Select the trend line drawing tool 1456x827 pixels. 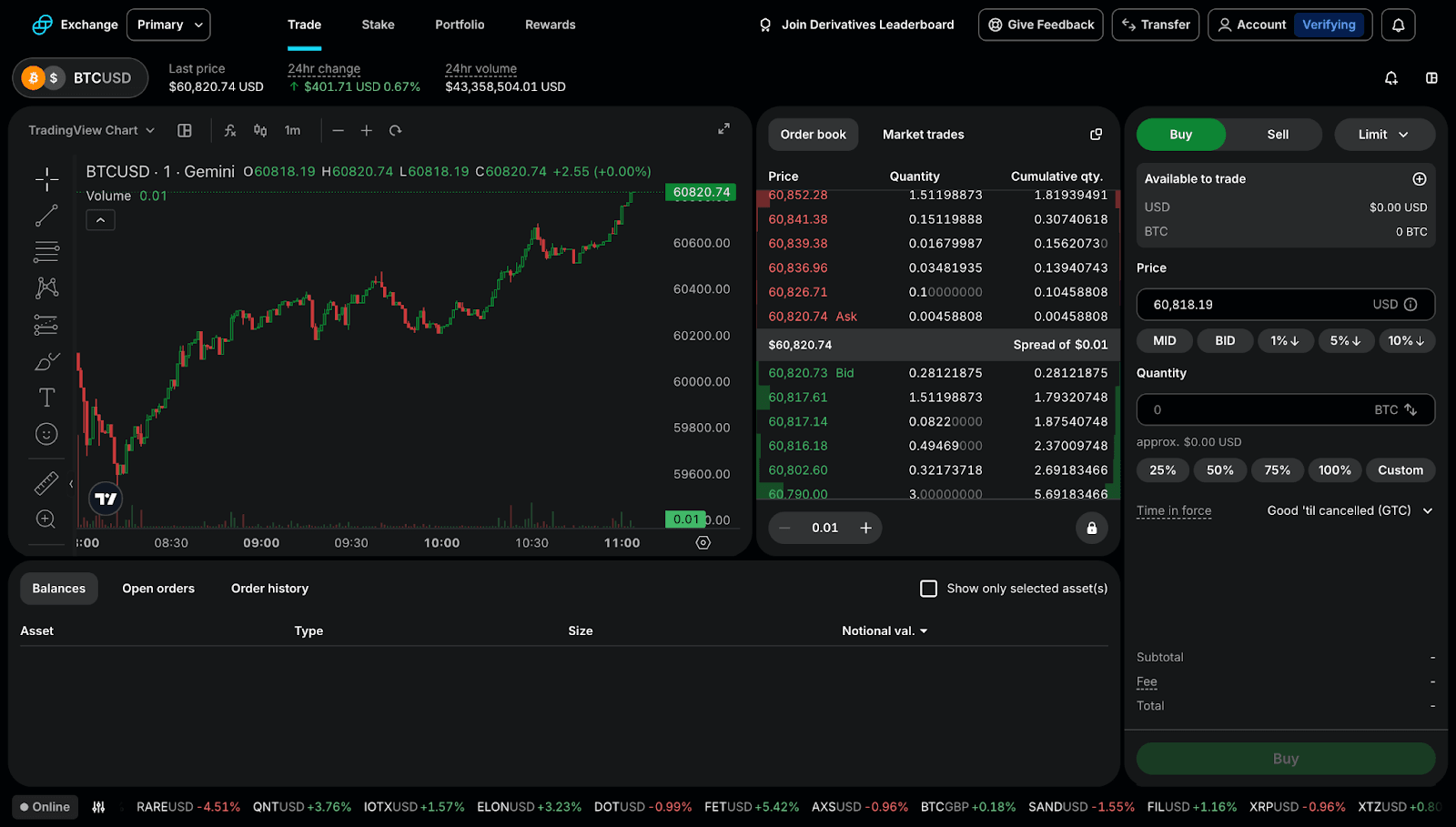45,216
